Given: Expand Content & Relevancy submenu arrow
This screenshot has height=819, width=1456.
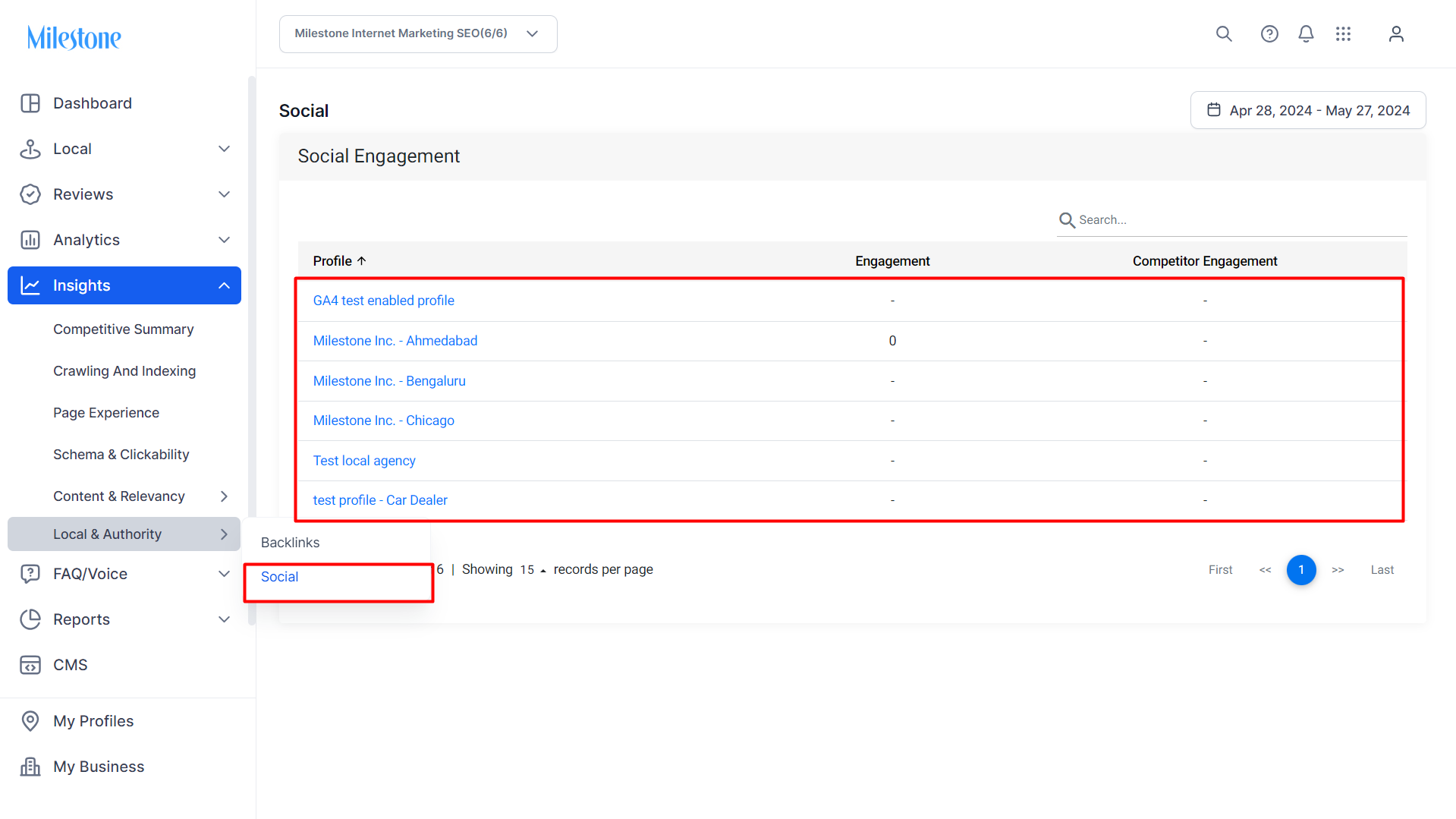Looking at the screenshot, I should pos(224,496).
